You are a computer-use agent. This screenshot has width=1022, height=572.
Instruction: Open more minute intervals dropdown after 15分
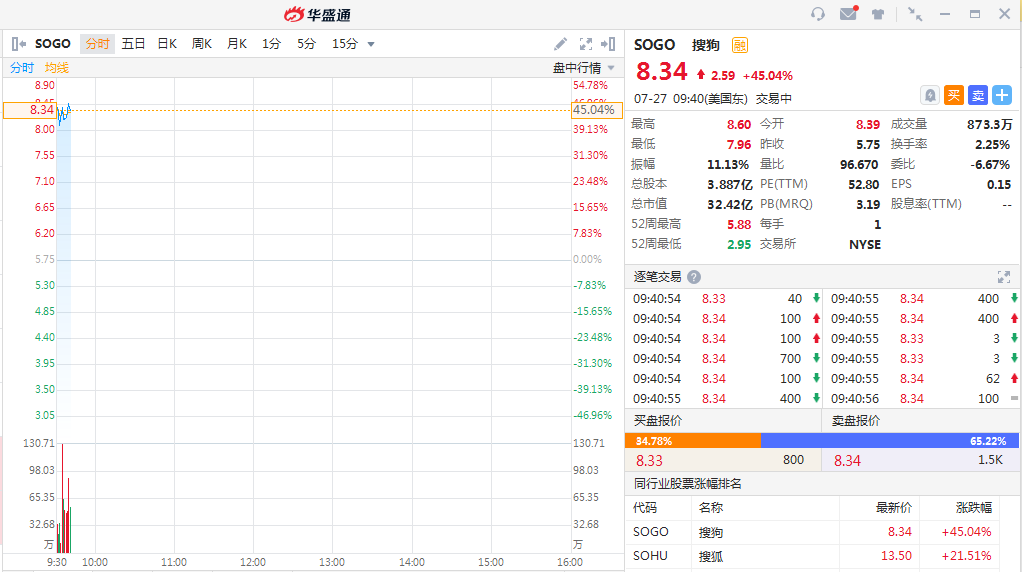coord(371,44)
